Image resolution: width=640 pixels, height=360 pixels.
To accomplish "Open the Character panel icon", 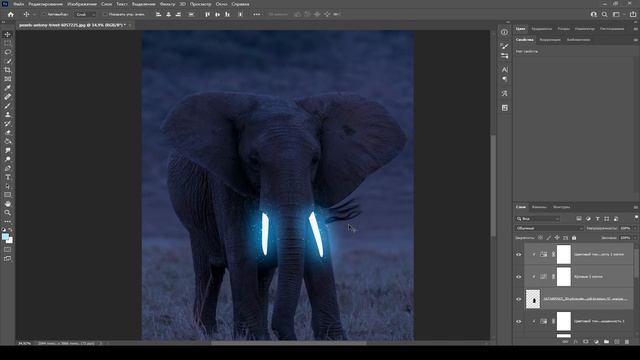I will coord(505,70).
